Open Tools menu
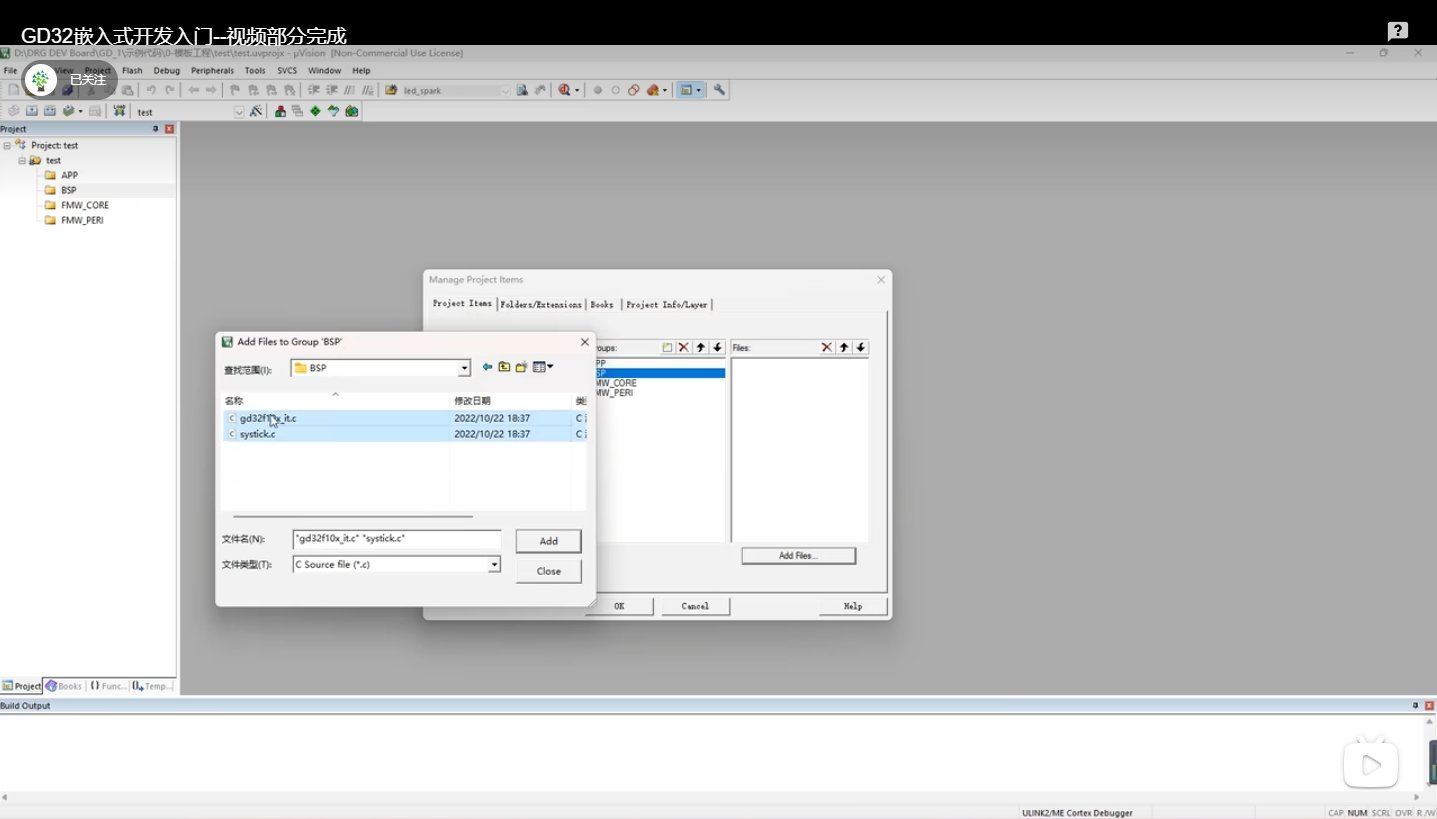 [x=255, y=71]
